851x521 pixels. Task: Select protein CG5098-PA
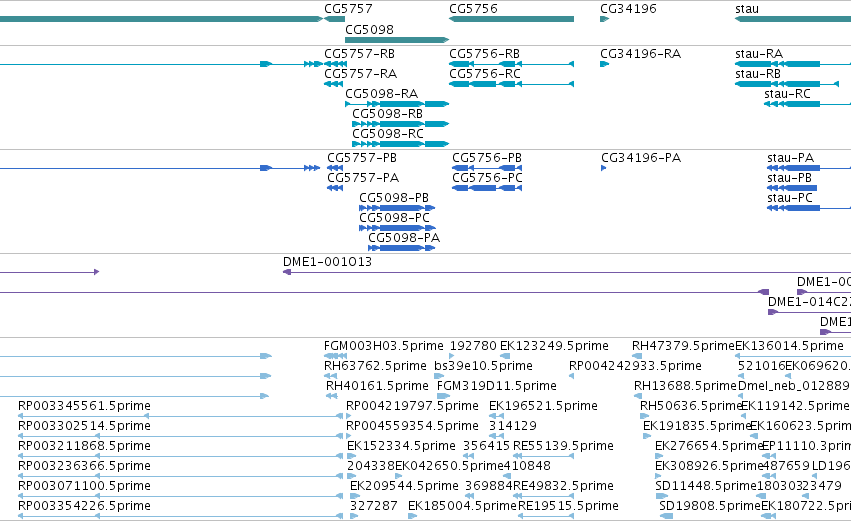[404, 238]
